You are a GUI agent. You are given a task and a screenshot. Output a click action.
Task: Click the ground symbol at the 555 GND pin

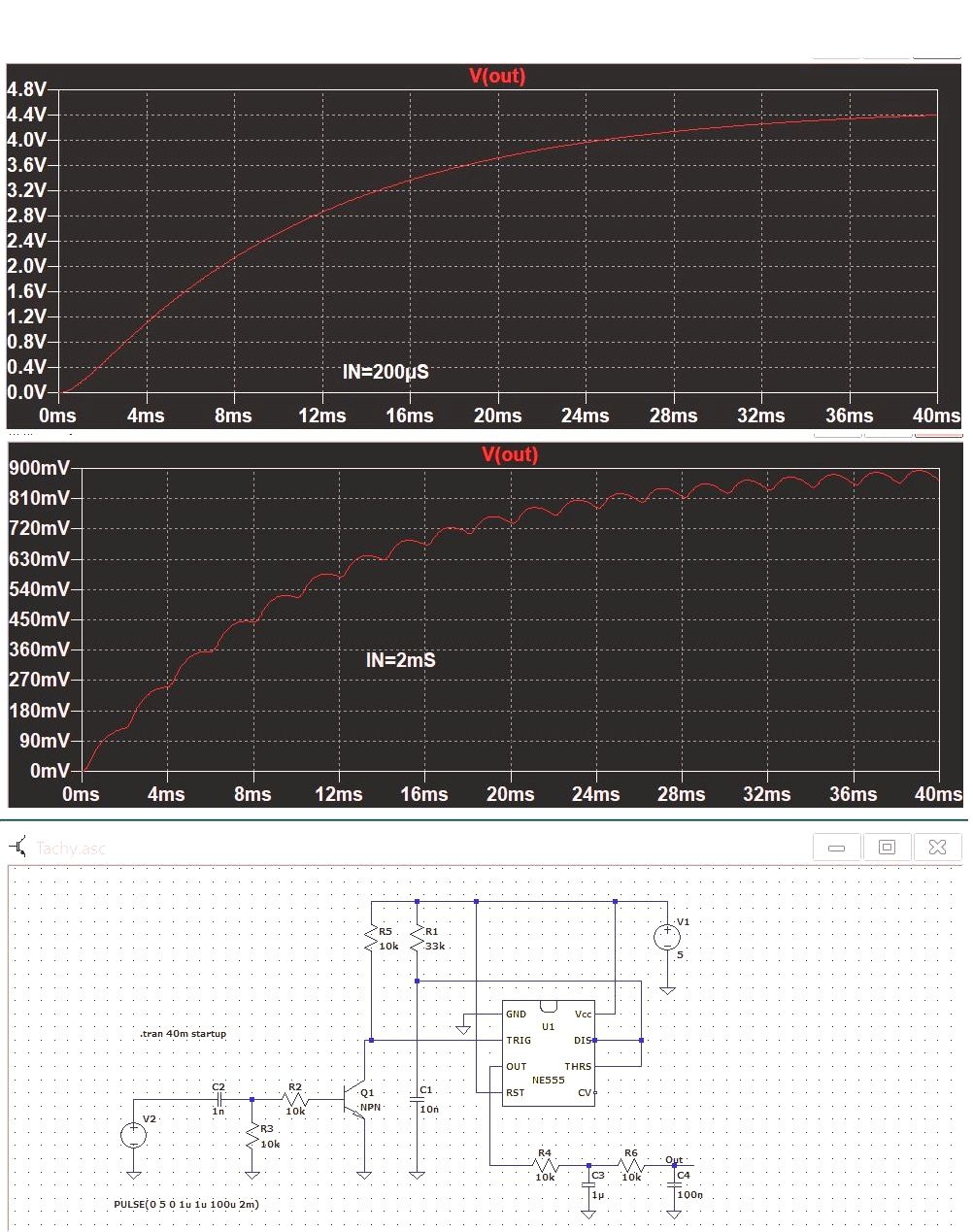(464, 1029)
